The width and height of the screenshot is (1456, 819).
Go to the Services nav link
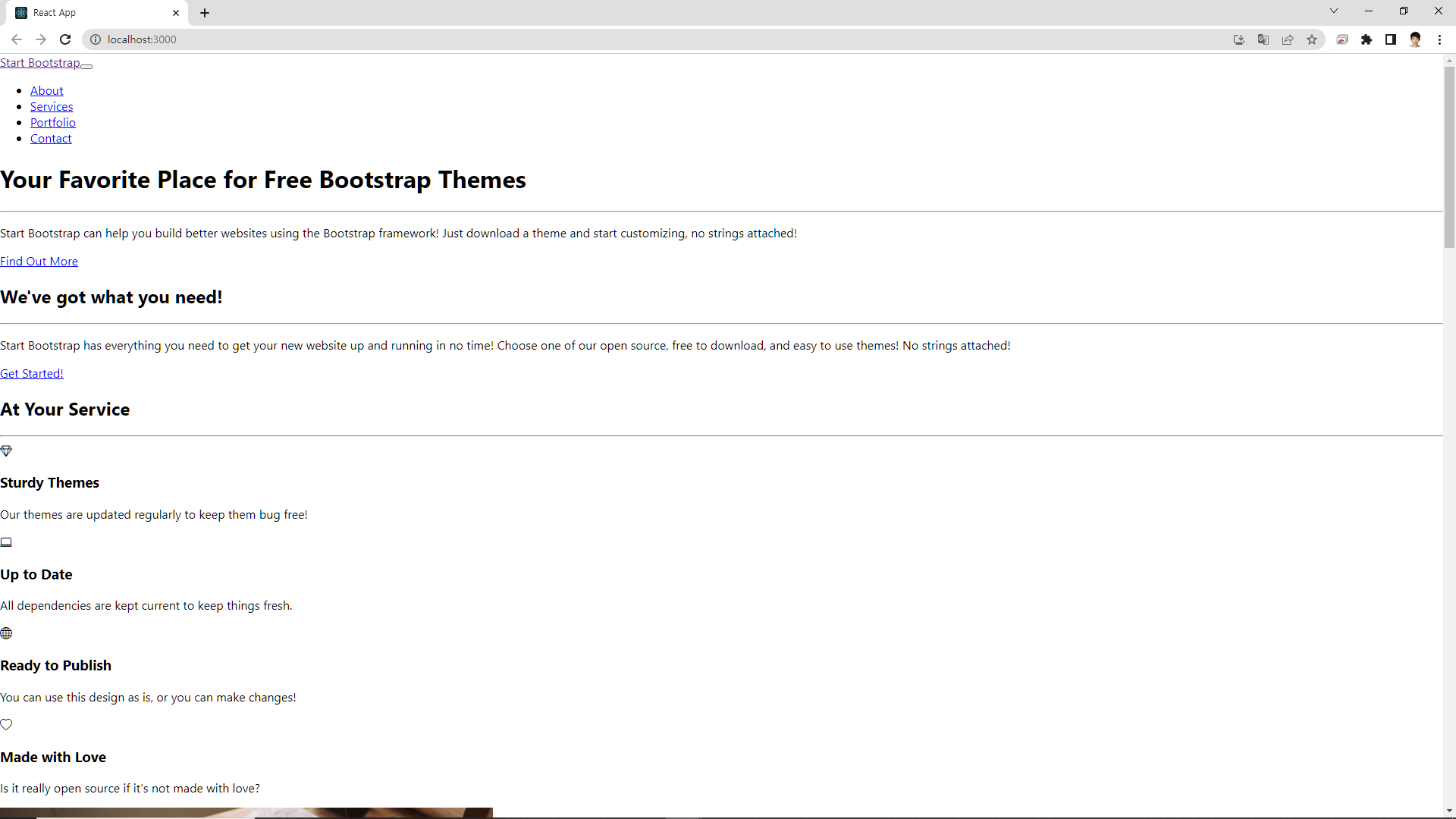tap(52, 107)
